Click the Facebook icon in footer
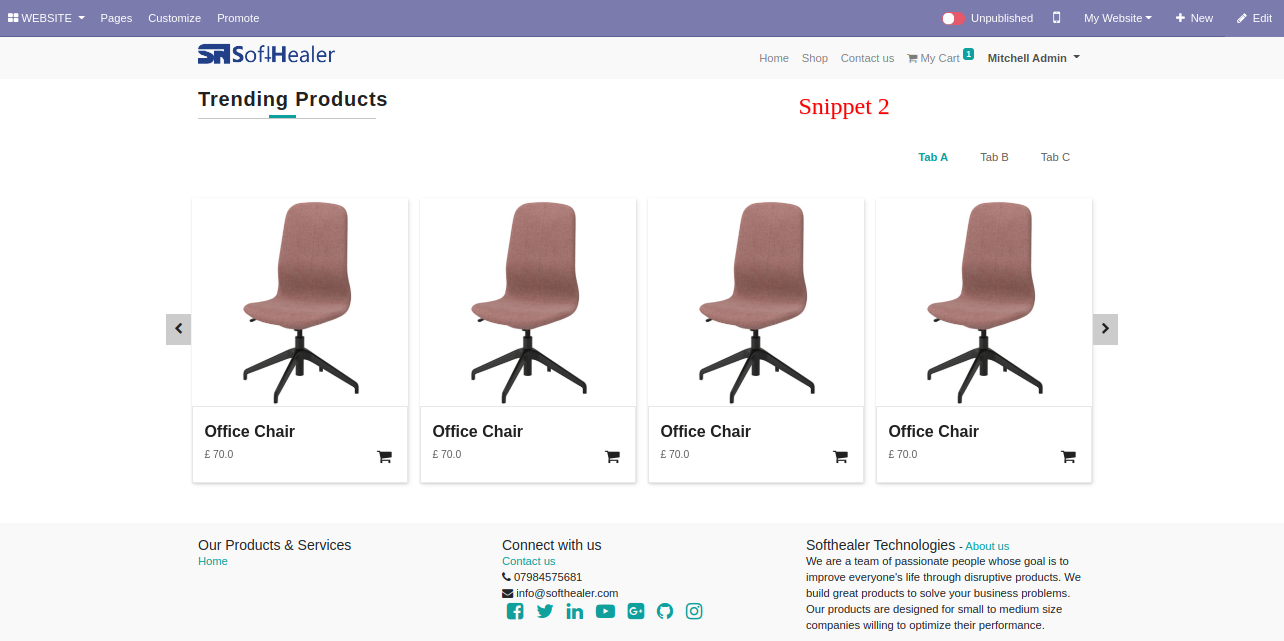Image resolution: width=1284 pixels, height=641 pixels. point(515,611)
